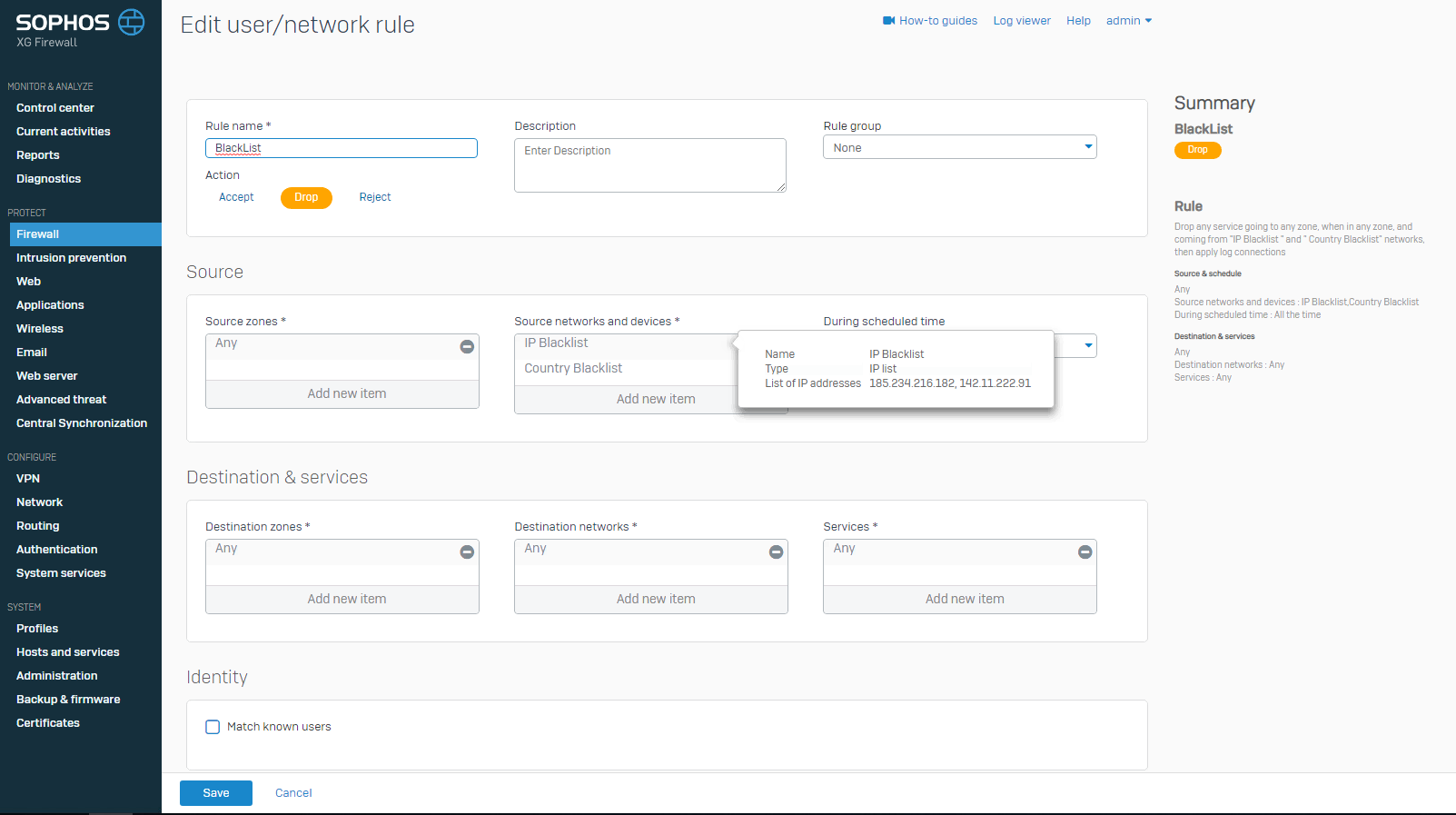This screenshot has height=815, width=1456.
Task: Remove Any from Destination networks list
Action: click(x=776, y=552)
